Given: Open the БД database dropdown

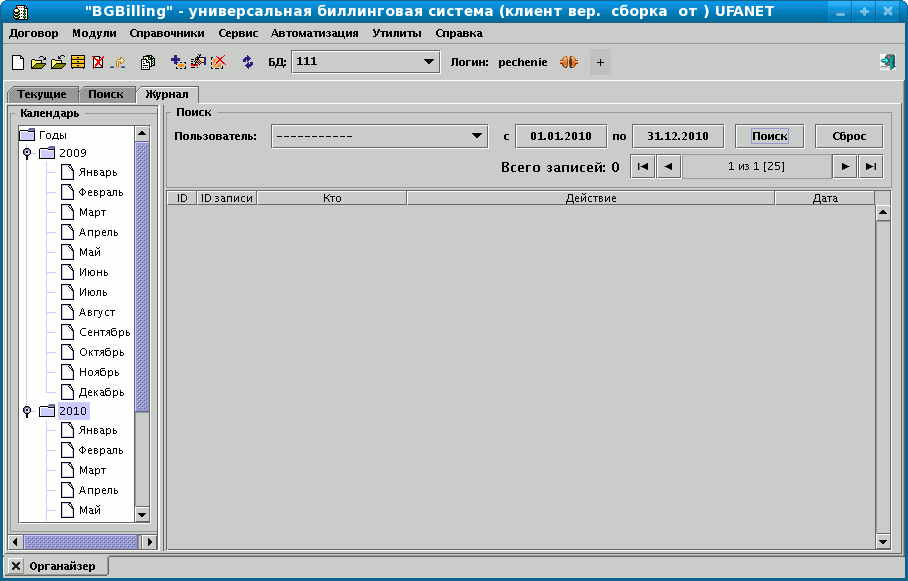Looking at the screenshot, I should coord(429,62).
